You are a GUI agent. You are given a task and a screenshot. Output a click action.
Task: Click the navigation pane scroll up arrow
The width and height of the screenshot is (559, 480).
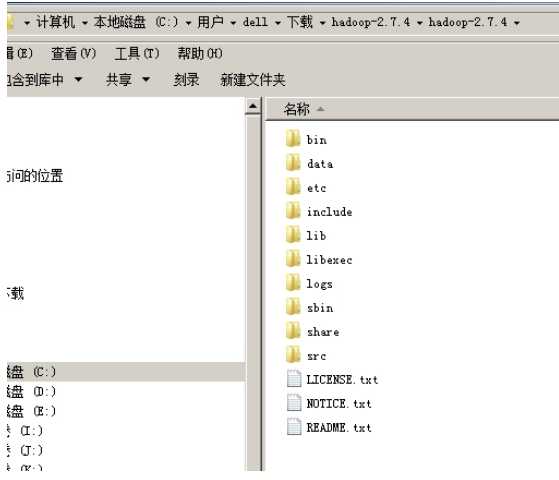point(253,106)
